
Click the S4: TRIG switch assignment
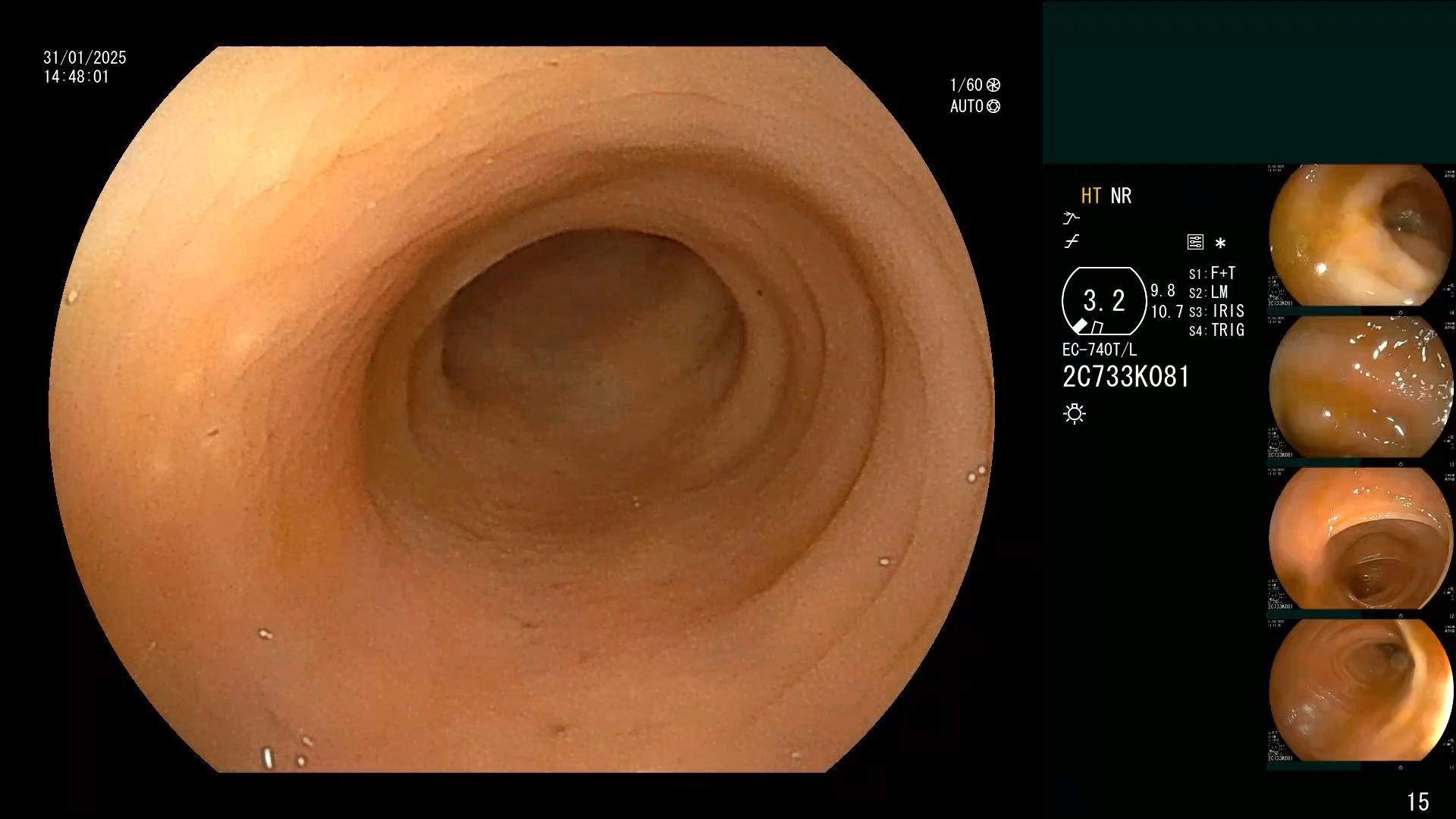click(1216, 330)
